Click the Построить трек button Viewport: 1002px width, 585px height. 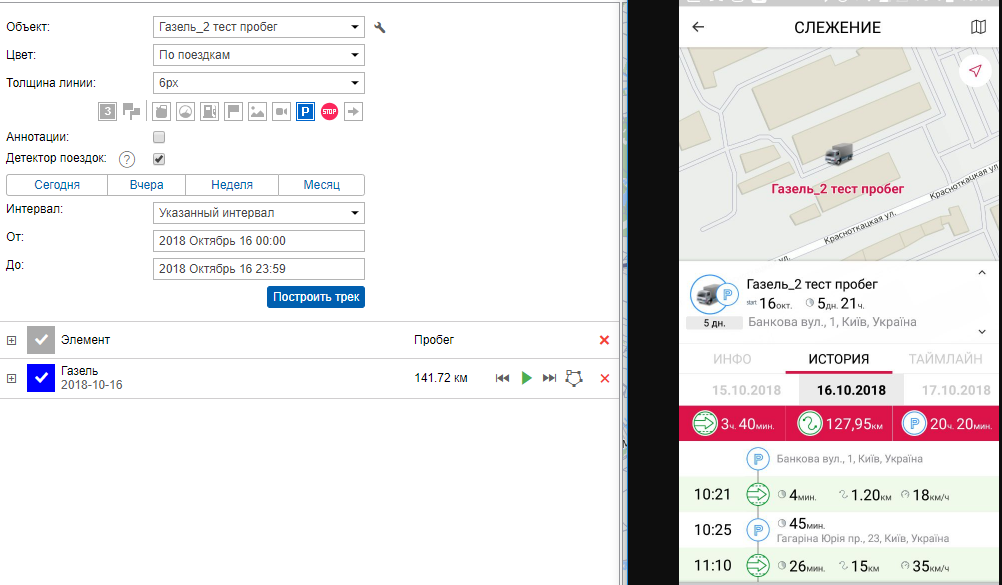[x=316, y=297]
